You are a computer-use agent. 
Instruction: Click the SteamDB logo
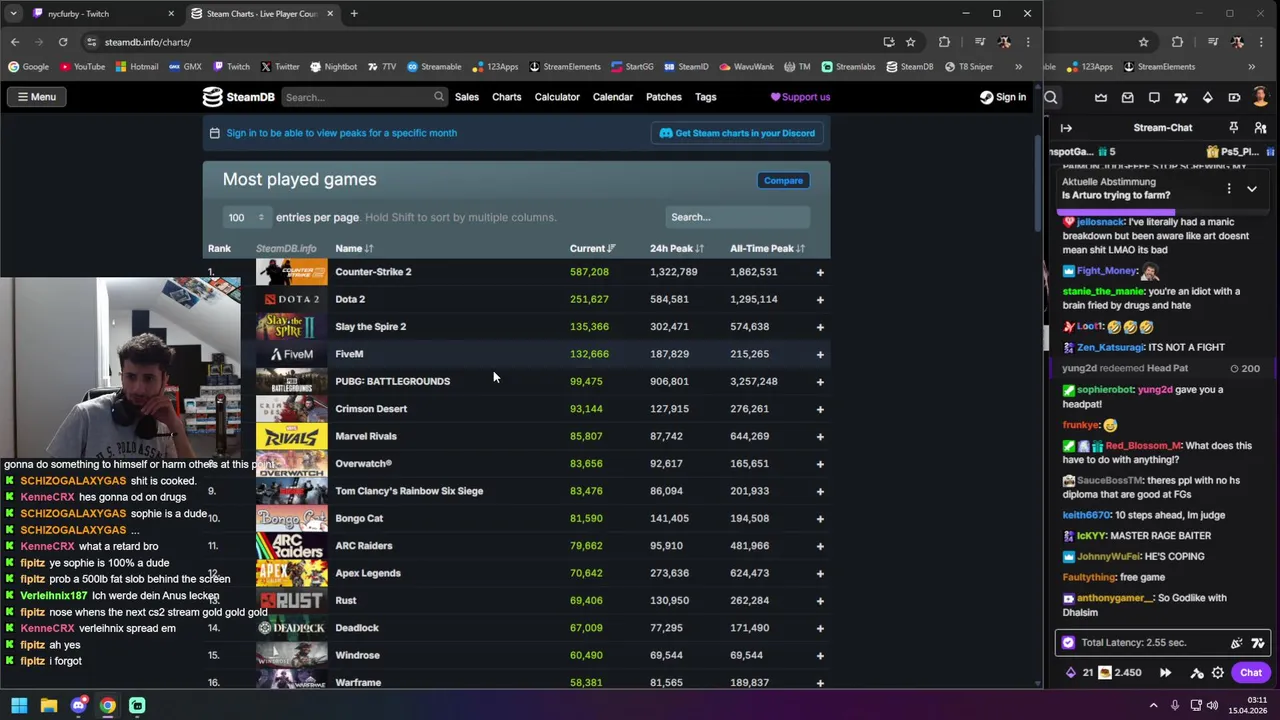(x=238, y=97)
